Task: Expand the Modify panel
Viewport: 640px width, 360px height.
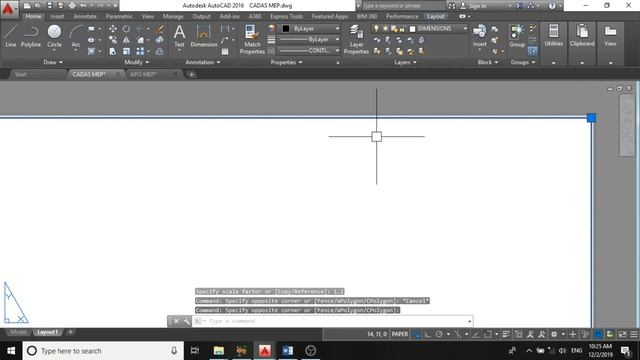Action: (136, 62)
